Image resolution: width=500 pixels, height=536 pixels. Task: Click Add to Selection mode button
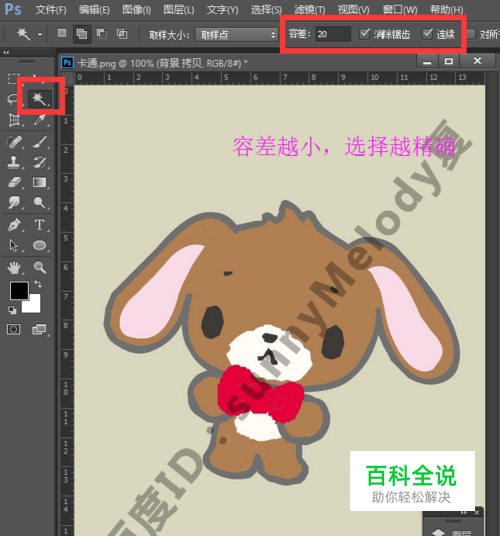[82, 34]
